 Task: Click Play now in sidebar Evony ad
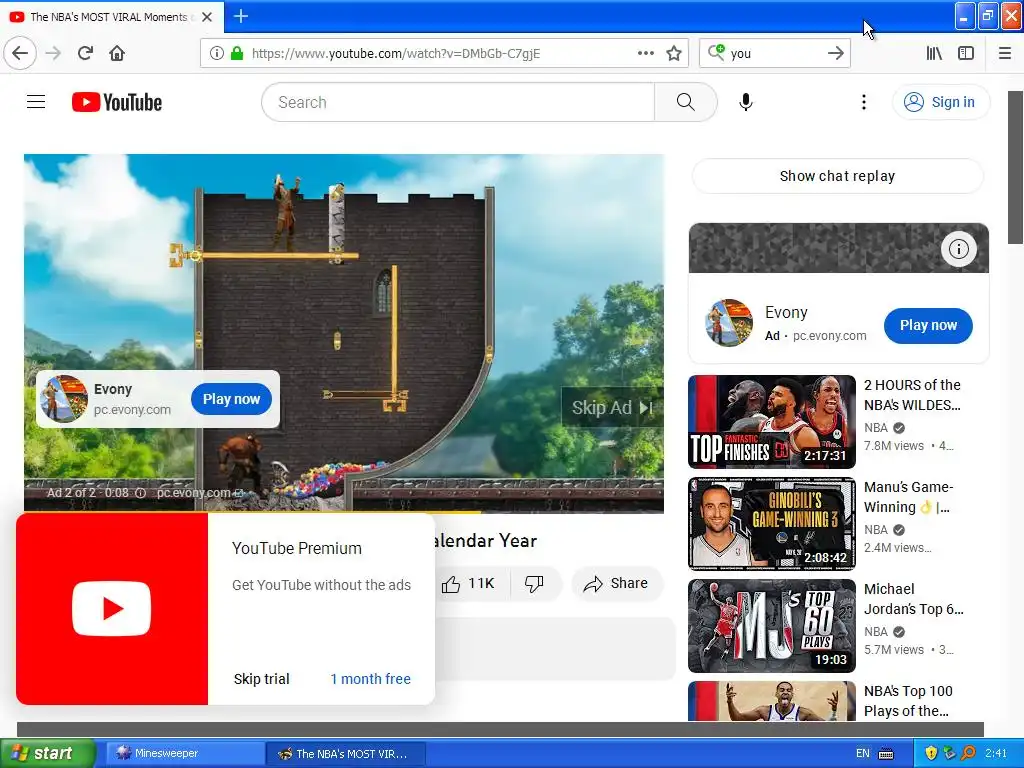coord(928,325)
